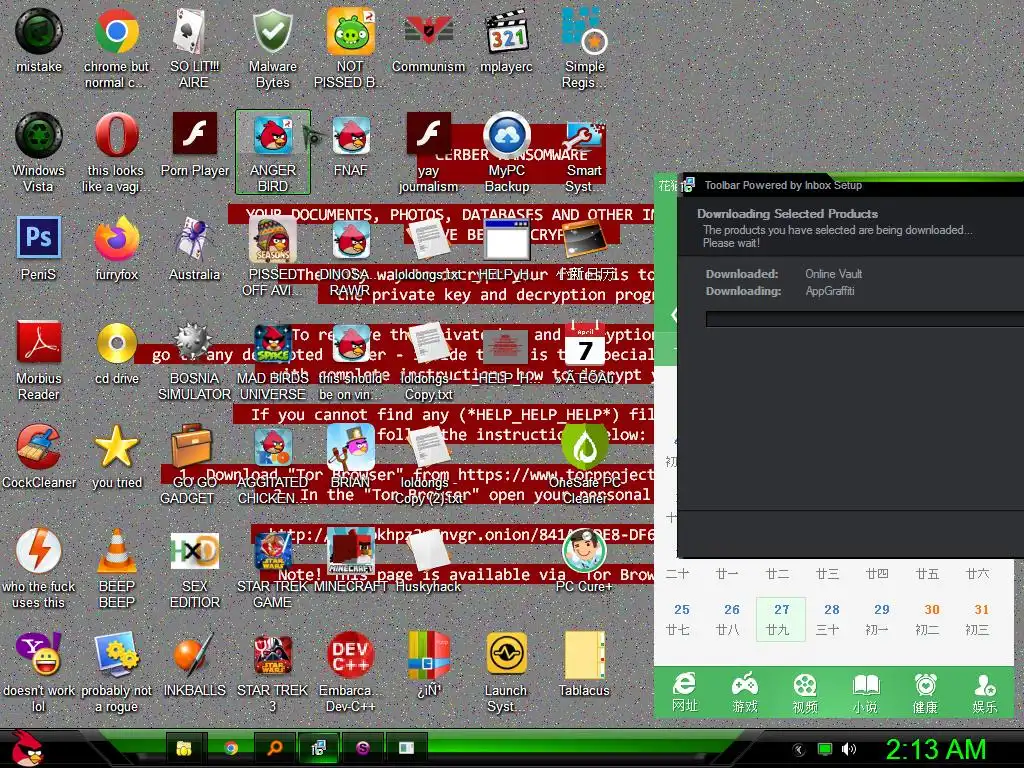
Task: Click the 游戏 gamepad button
Action: [x=744, y=692]
